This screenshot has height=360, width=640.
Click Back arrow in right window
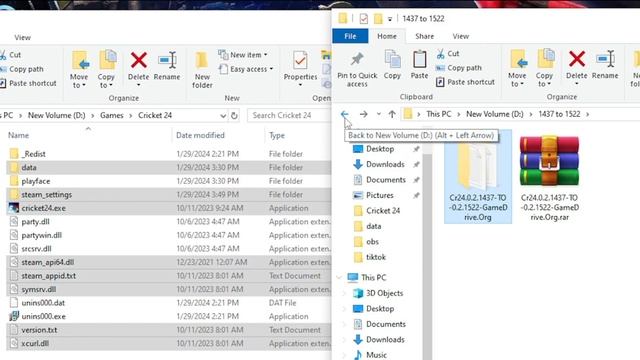[x=345, y=114]
